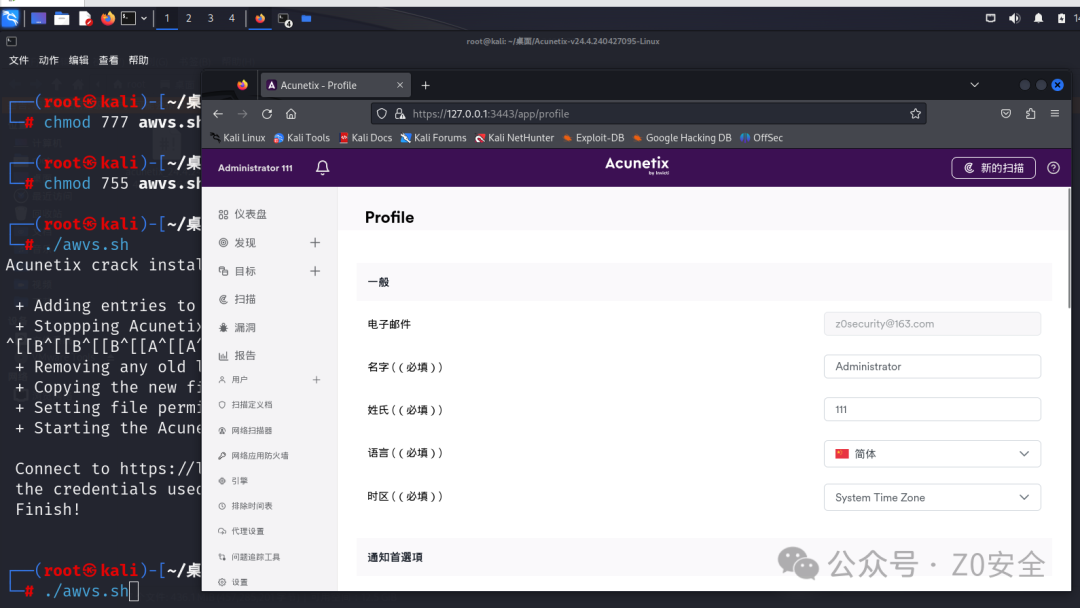Viewport: 1080px width, 608px height.
Task: Open the 发现 discovery sidebar item
Action: coord(237,242)
